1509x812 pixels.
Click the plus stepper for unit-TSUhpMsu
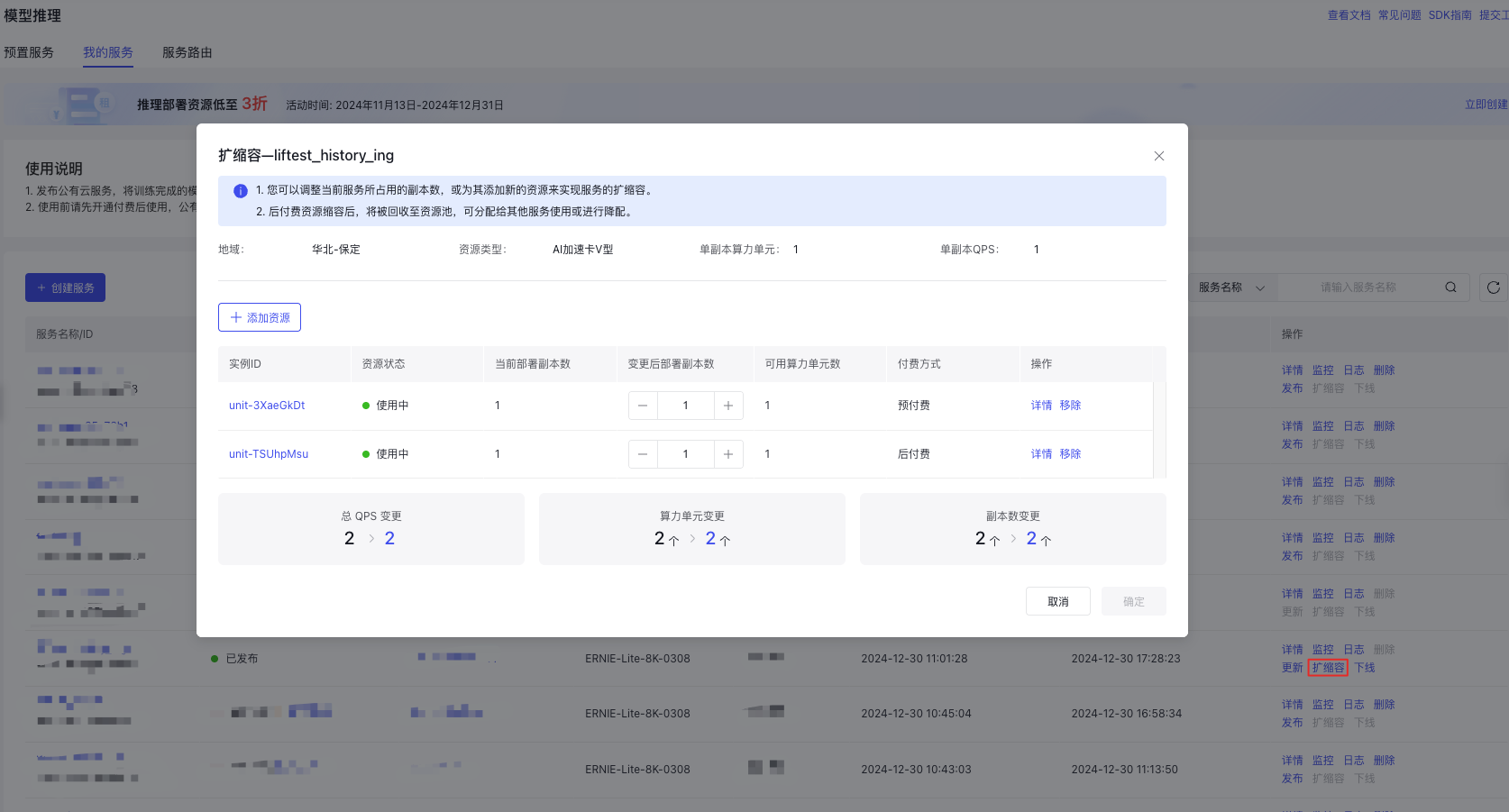pos(728,454)
